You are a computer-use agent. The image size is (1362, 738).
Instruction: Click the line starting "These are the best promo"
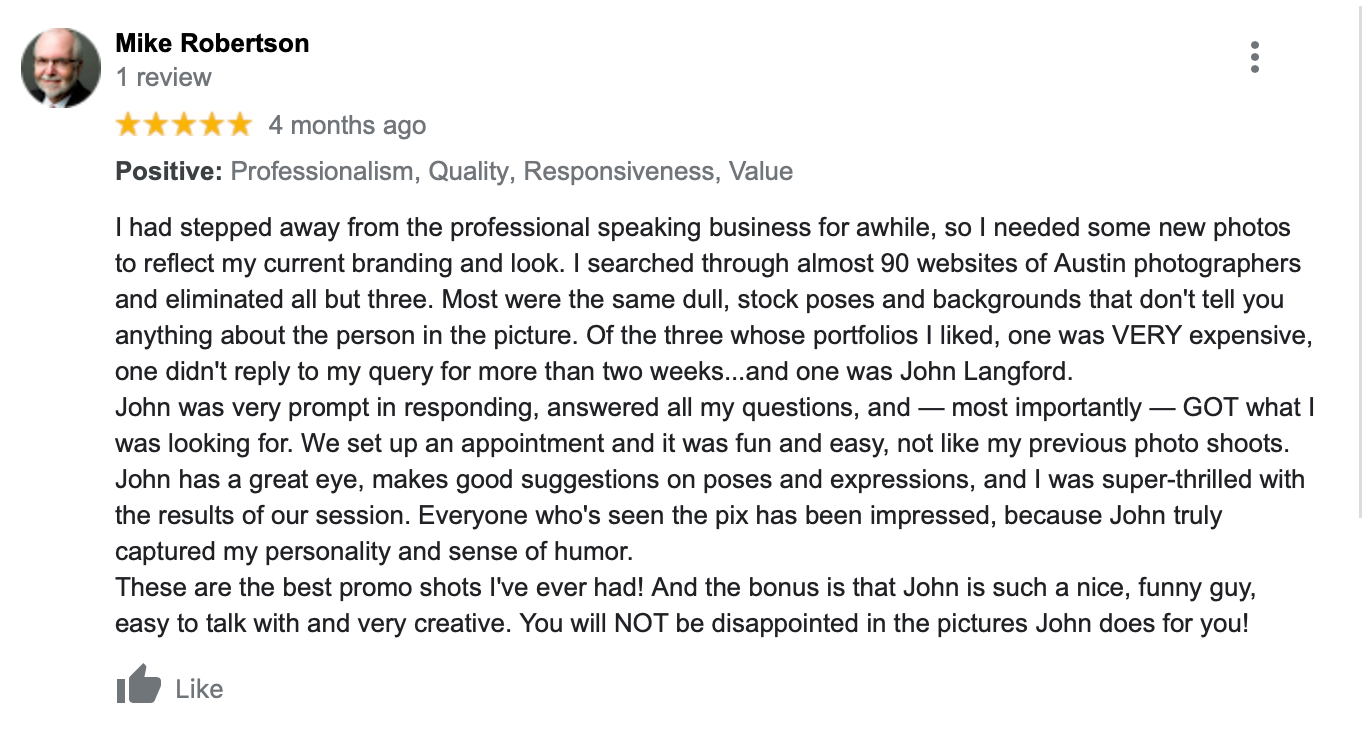tap(690, 588)
